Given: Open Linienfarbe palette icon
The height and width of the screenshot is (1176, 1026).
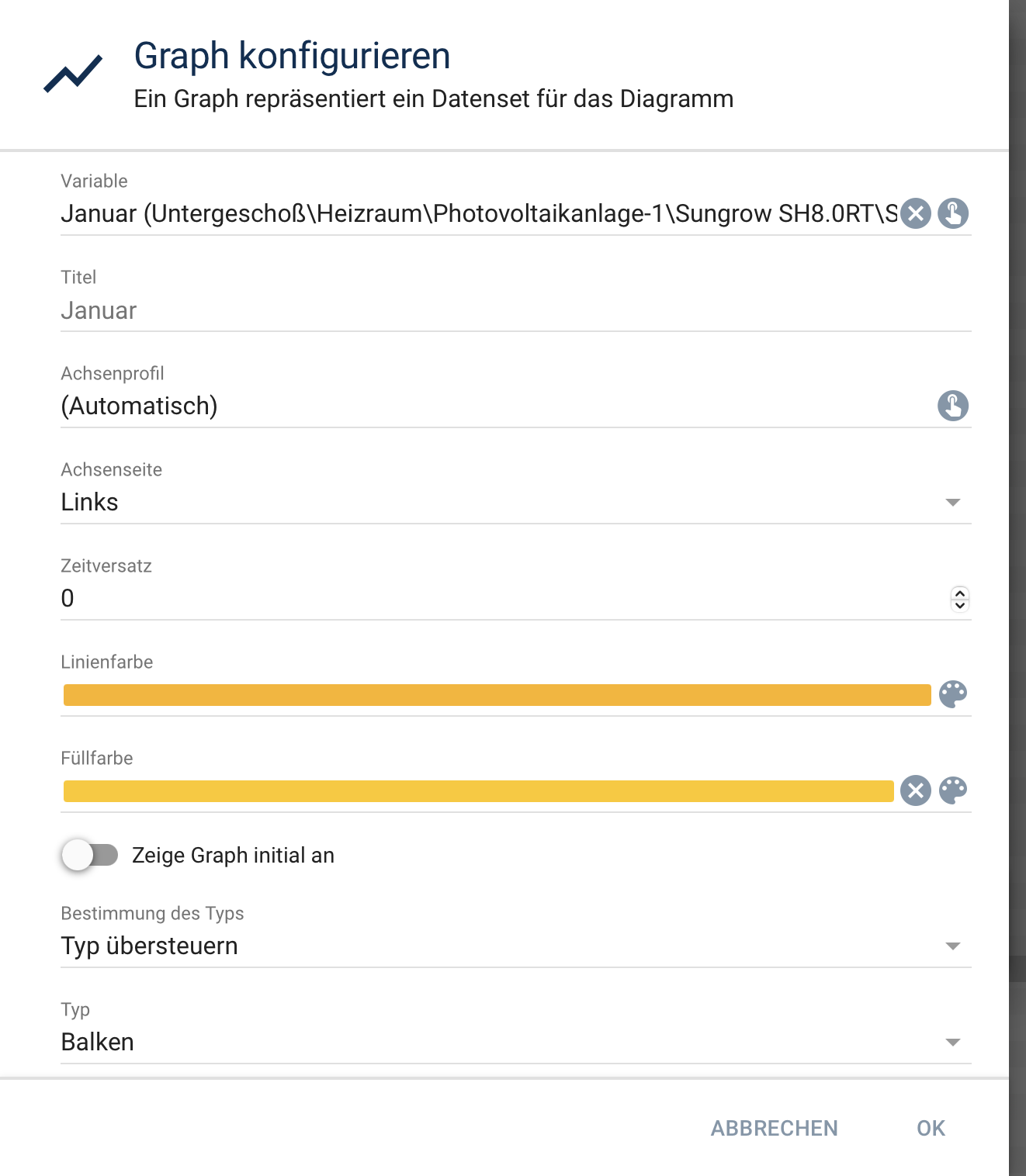Looking at the screenshot, I should pos(953,694).
